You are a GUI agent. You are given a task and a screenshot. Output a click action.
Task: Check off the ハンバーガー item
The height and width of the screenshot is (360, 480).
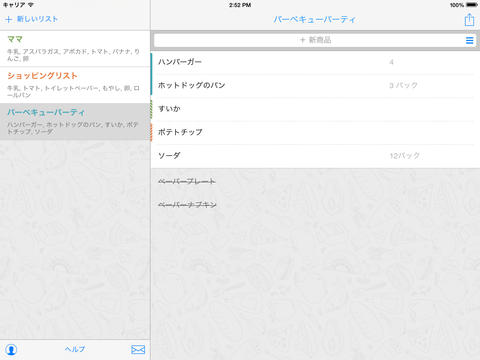coord(315,62)
